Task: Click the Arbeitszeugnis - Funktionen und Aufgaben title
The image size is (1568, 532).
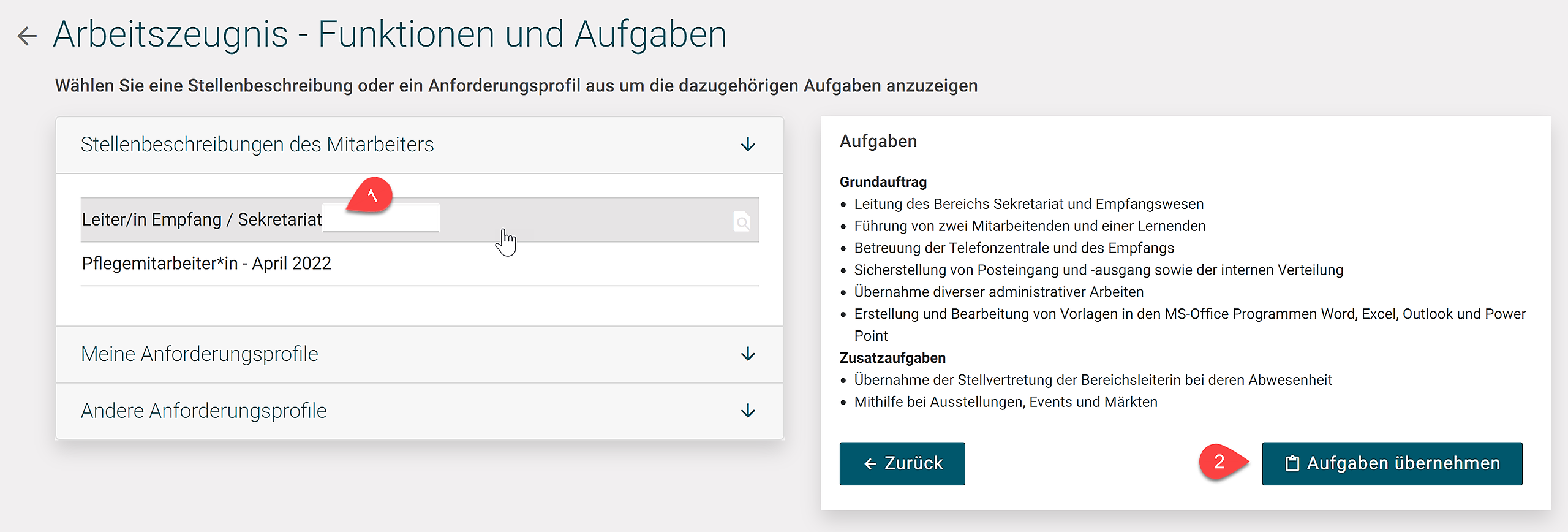Action: 390,34
